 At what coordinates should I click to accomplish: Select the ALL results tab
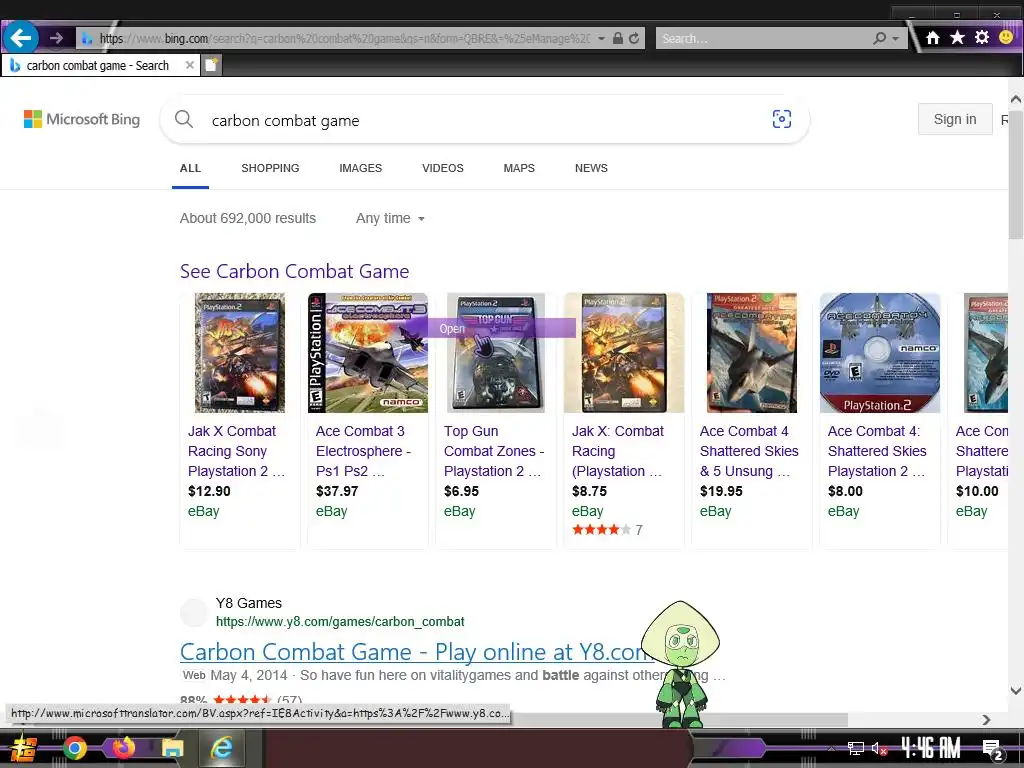[190, 168]
